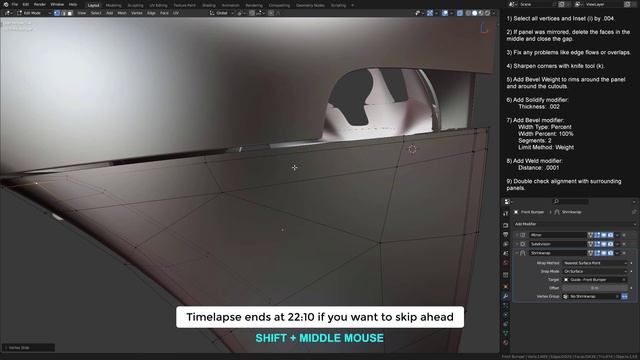Image resolution: width=640 pixels, height=360 pixels.
Task: Invert the Shrinkwrap vertex group
Action: pyautogui.click(x=624, y=296)
